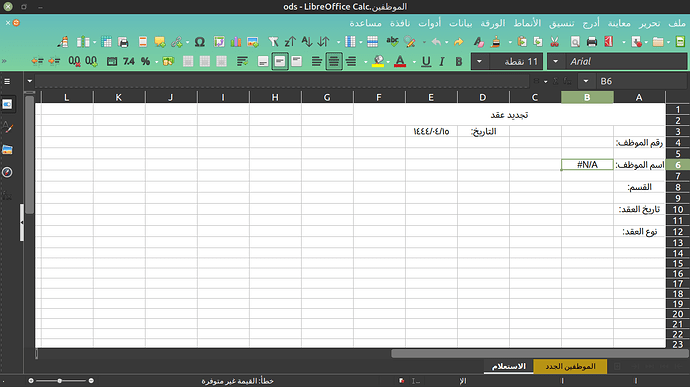Toggle Align Bottom
The height and width of the screenshot is (387, 690).
[263, 61]
